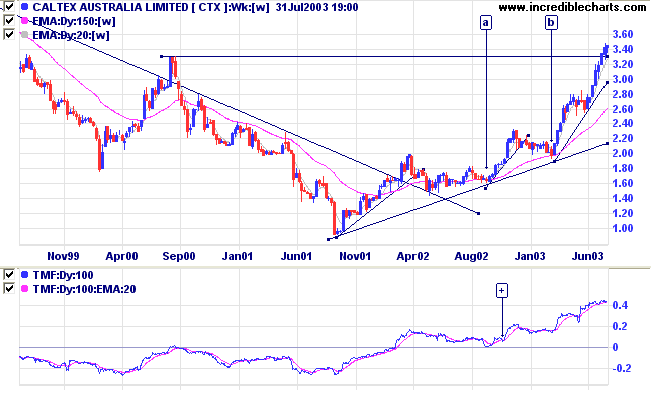651x395 pixels.
Task: Click the Nov01 date axis label
Action: pyautogui.click(x=355, y=256)
